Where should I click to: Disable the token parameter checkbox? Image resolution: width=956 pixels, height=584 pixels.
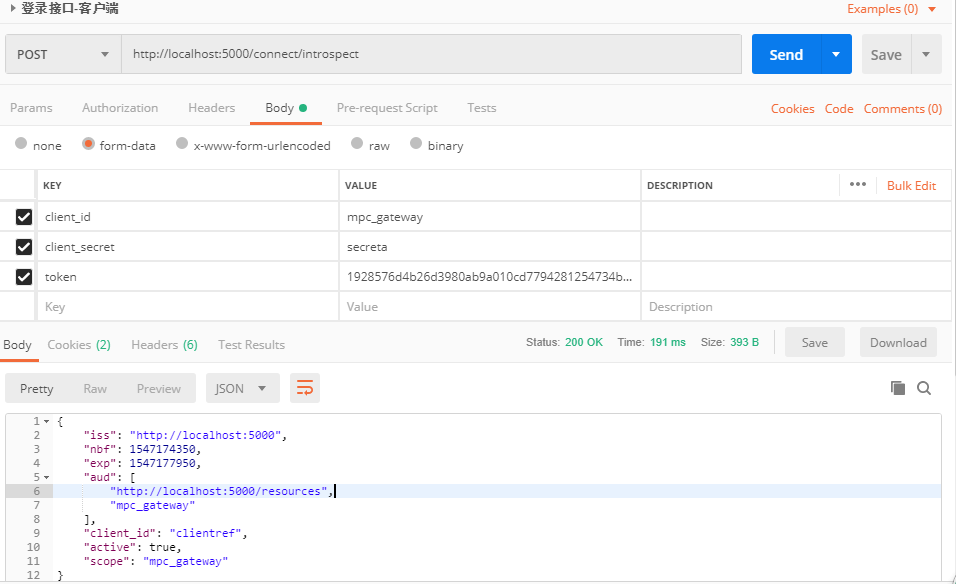click(x=24, y=277)
